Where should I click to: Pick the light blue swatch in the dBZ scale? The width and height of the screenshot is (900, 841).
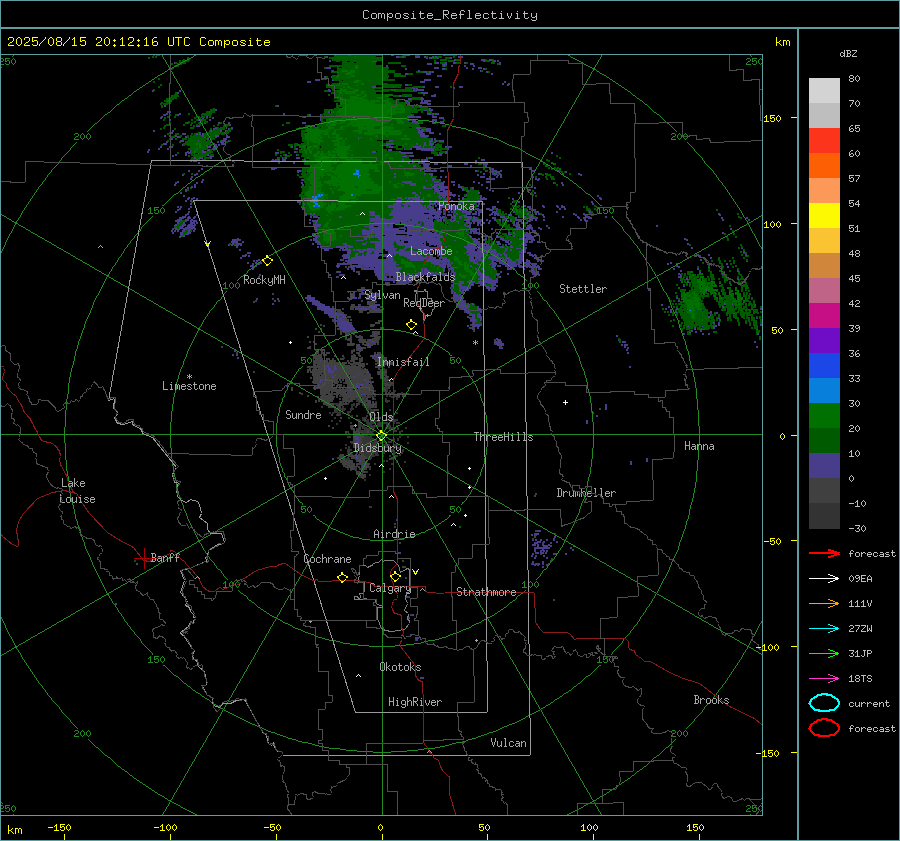coord(824,390)
